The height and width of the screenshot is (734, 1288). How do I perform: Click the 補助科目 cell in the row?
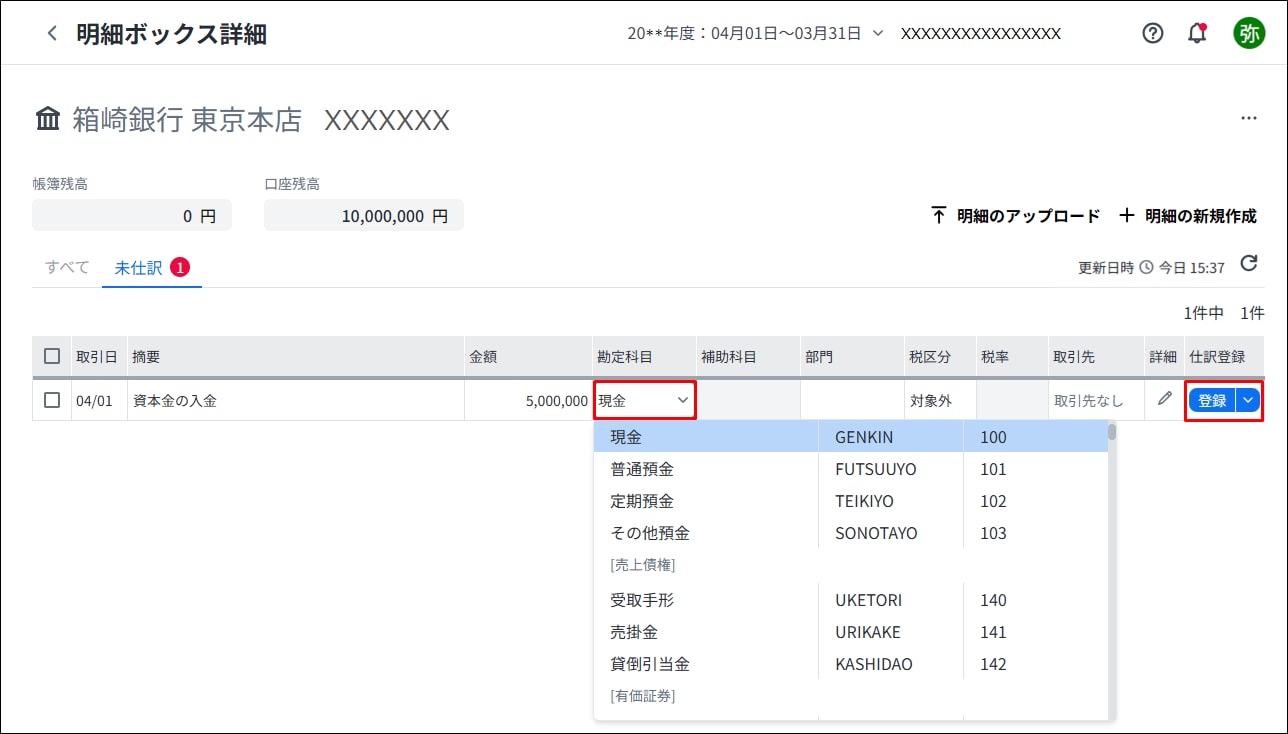pyautogui.click(x=748, y=400)
